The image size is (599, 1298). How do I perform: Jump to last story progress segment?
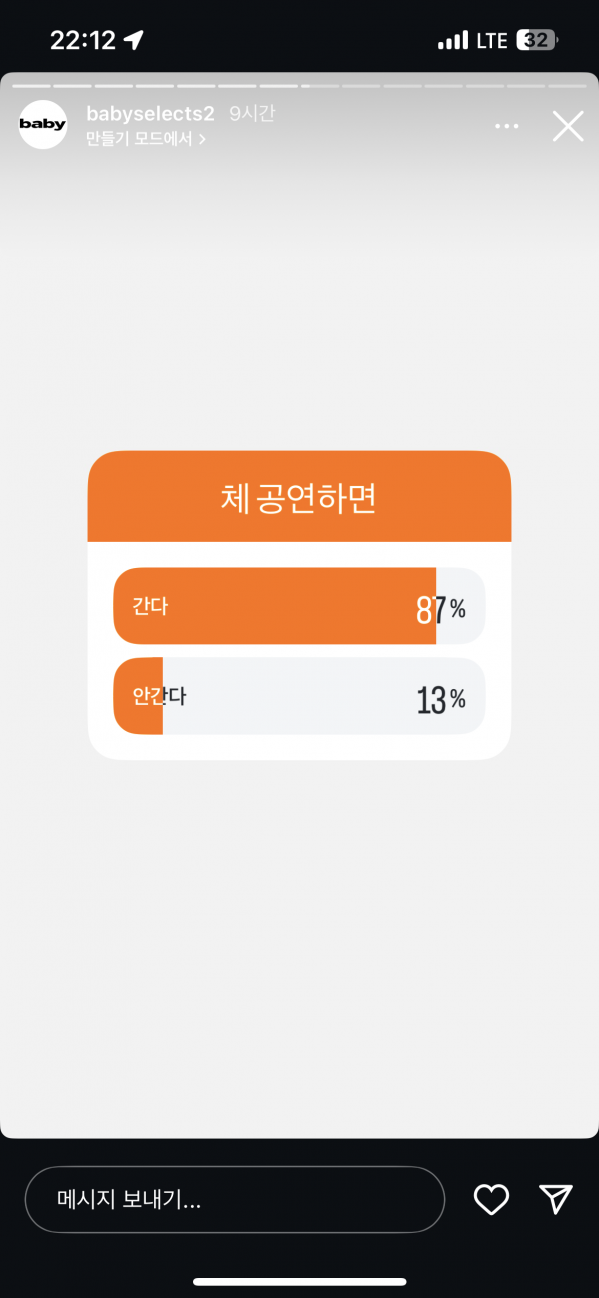[x=567, y=86]
